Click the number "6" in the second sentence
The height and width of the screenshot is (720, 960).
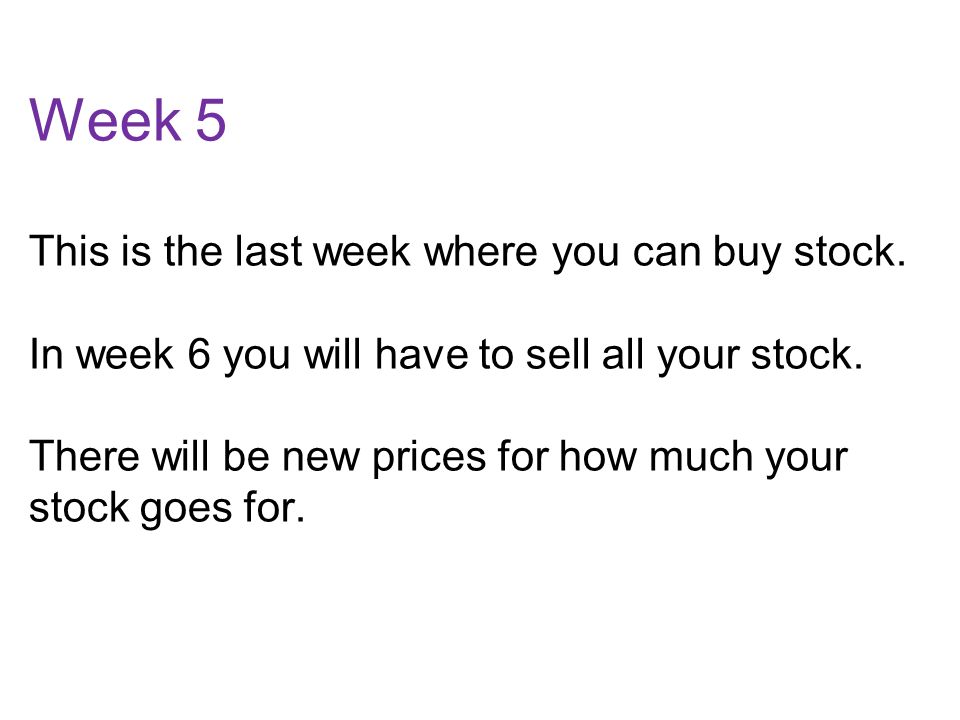click(198, 354)
